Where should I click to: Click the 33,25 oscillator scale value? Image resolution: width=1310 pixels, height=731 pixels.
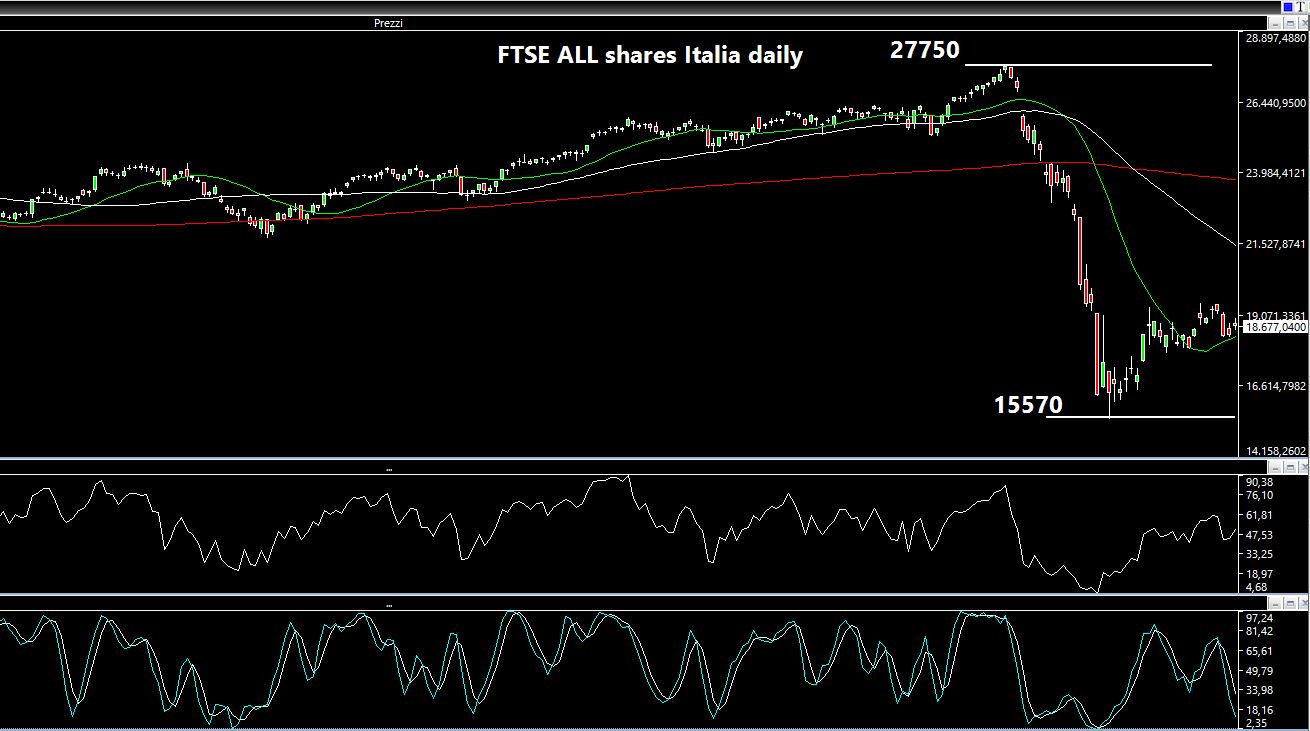[x=1259, y=554]
